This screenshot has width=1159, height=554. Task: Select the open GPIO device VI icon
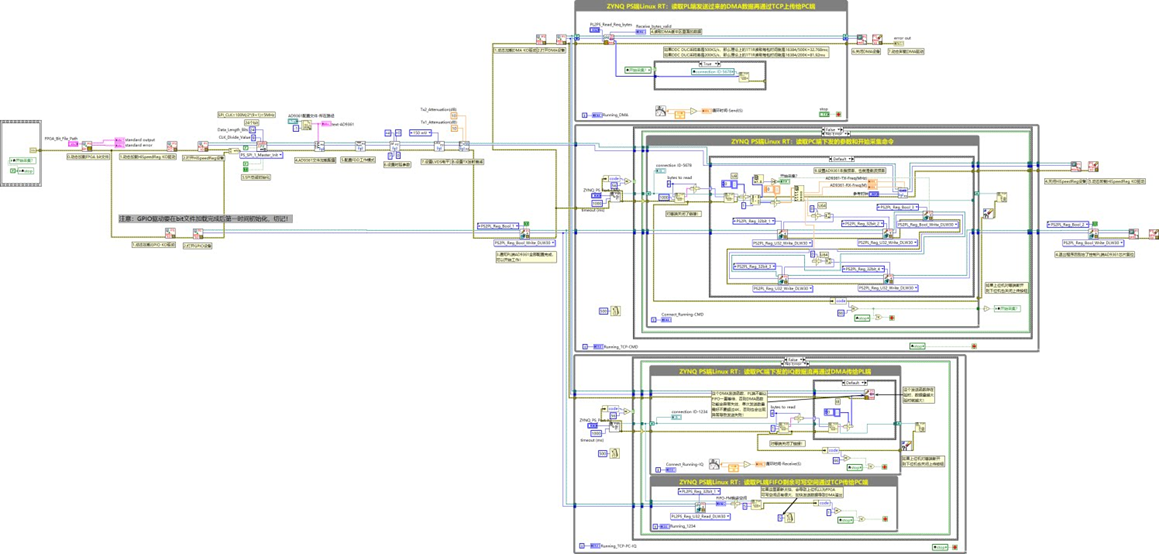tap(198, 233)
